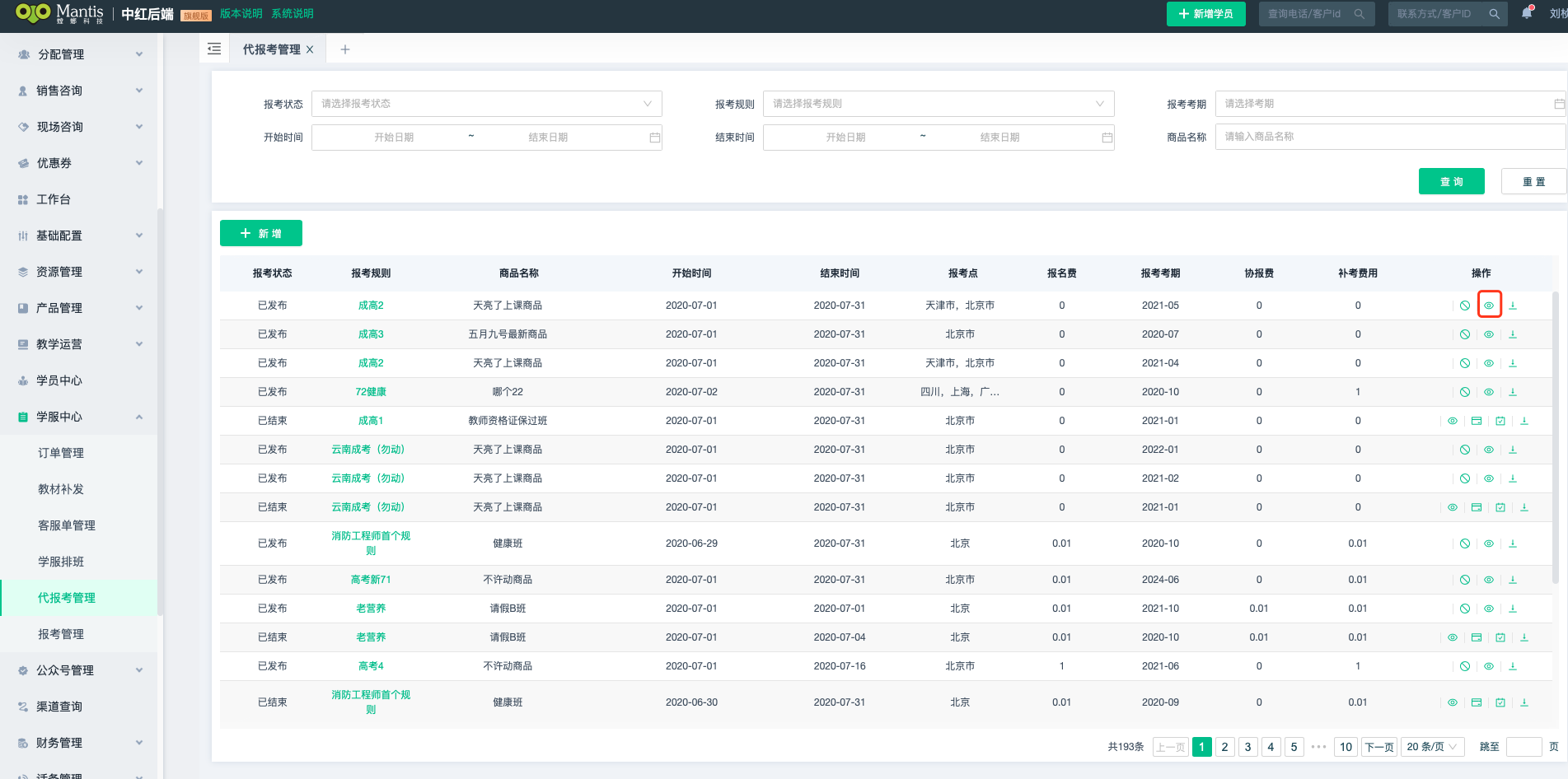
Task: Open the 报考考期 picker
Action: (x=1391, y=104)
